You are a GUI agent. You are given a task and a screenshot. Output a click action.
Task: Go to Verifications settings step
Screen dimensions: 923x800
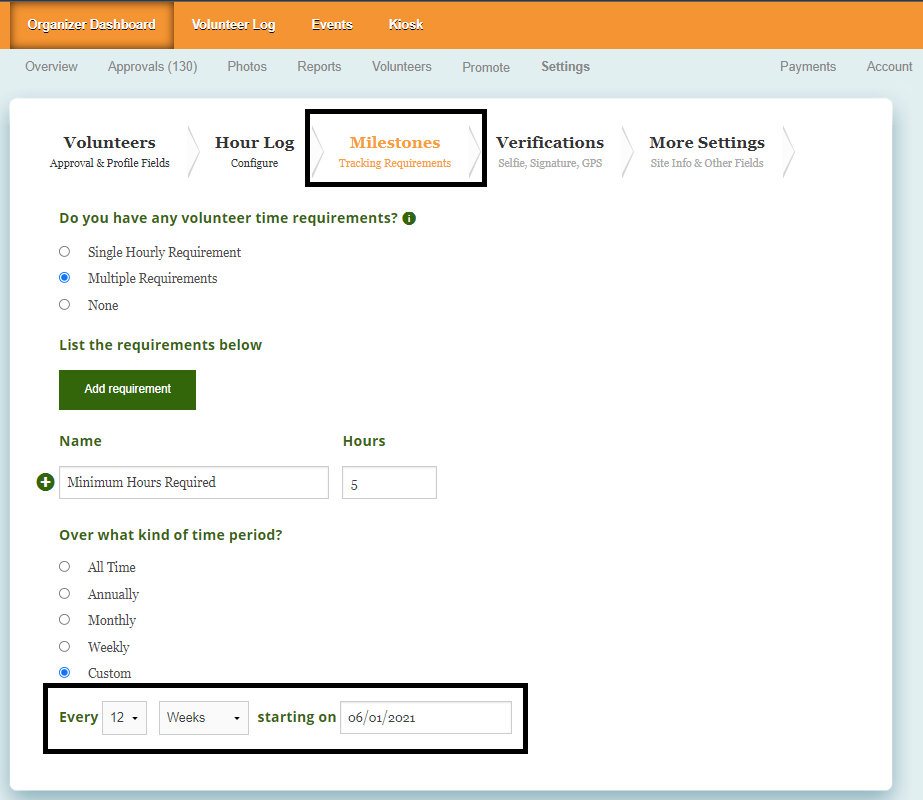pyautogui.click(x=550, y=151)
